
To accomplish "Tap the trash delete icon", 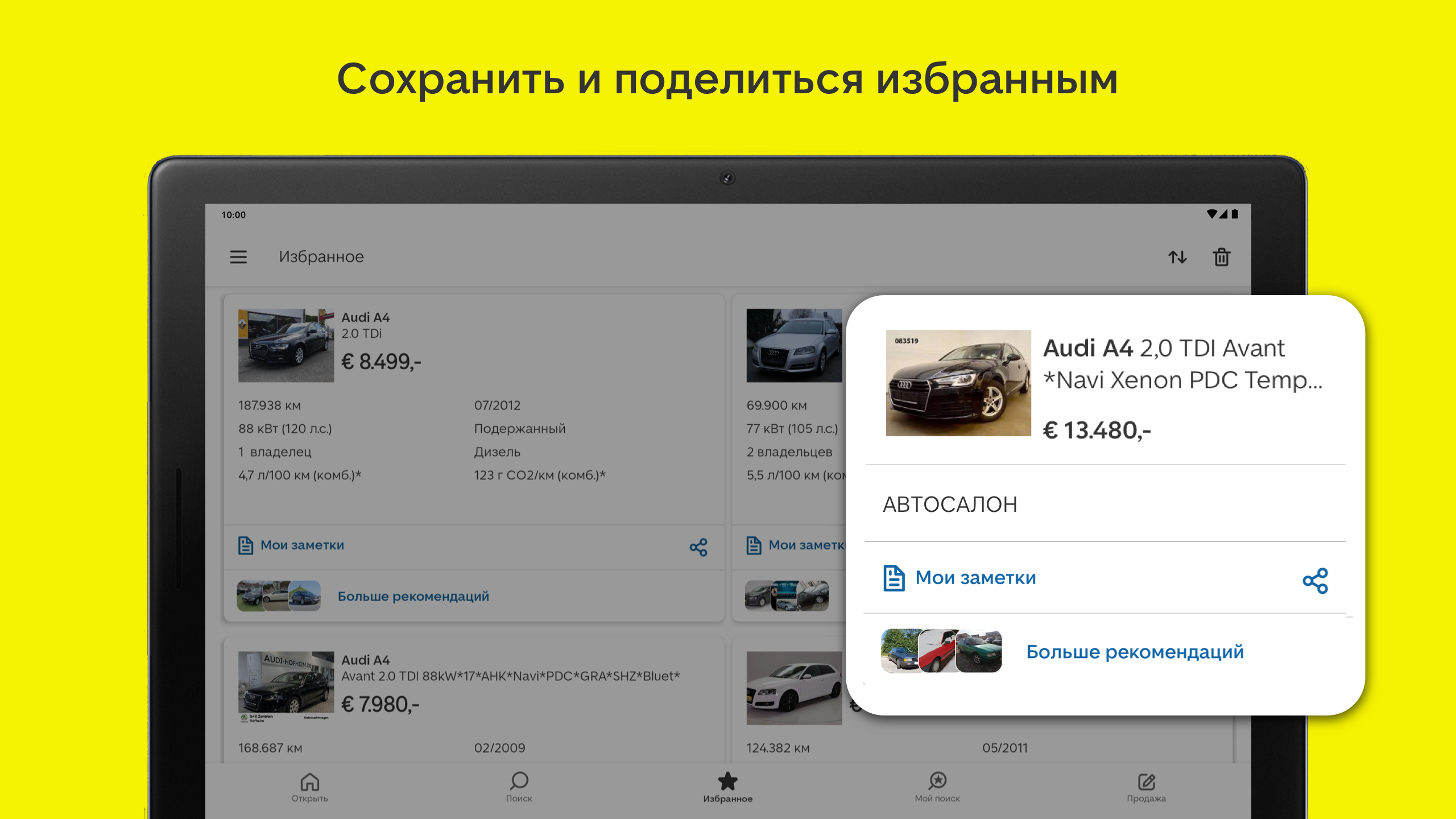I will [x=1221, y=257].
